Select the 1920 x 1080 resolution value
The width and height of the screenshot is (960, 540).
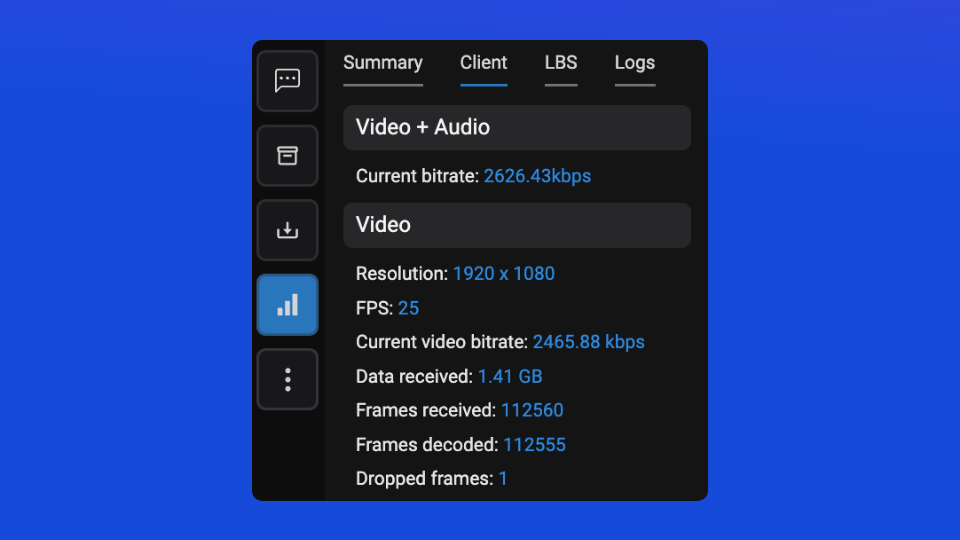(503, 274)
